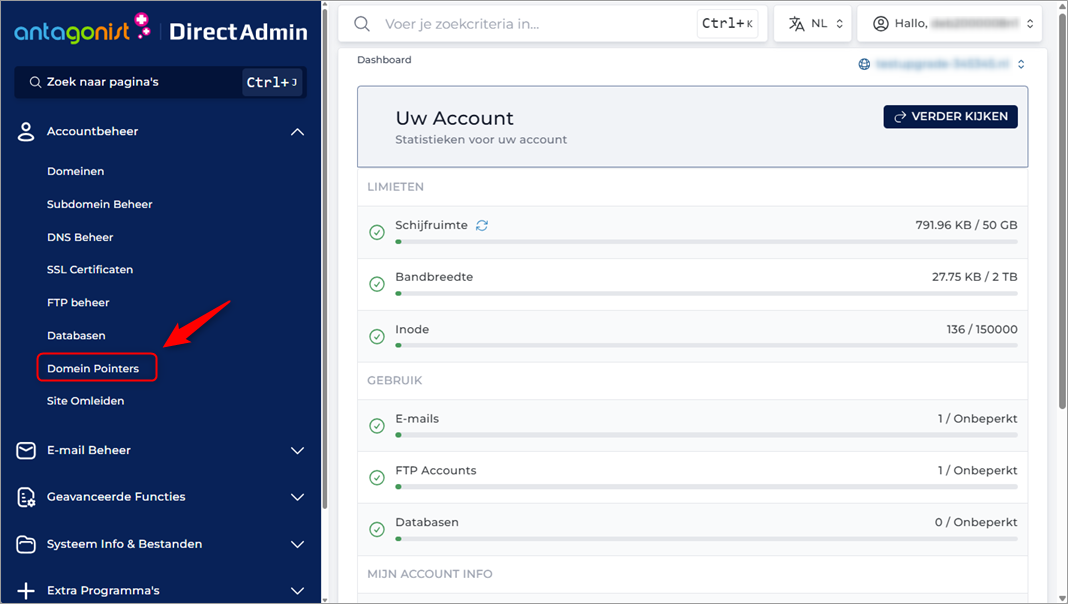Click the Bandbreedte progress bar

[x=706, y=293]
